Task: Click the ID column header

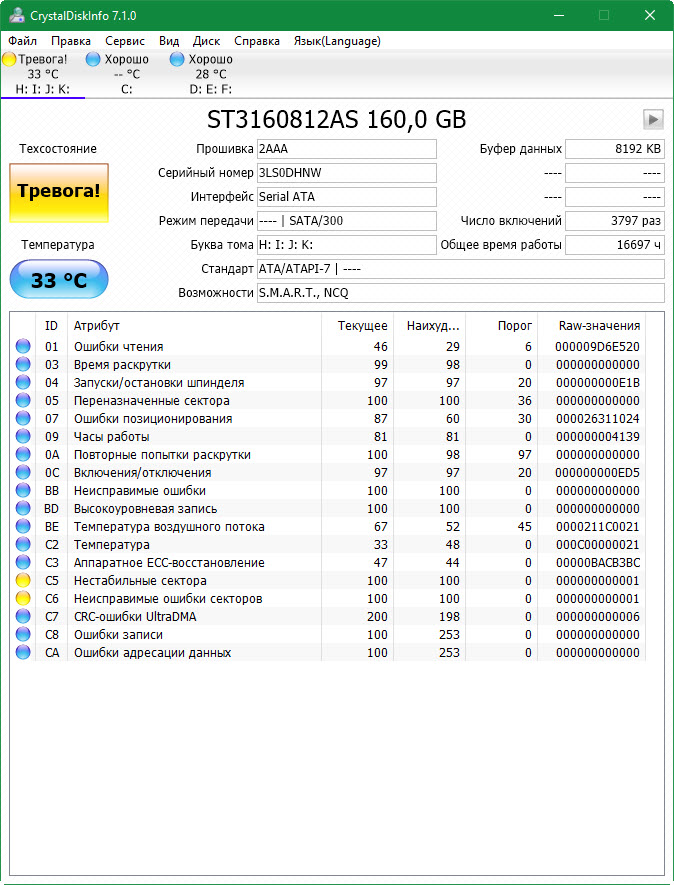Action: point(51,326)
